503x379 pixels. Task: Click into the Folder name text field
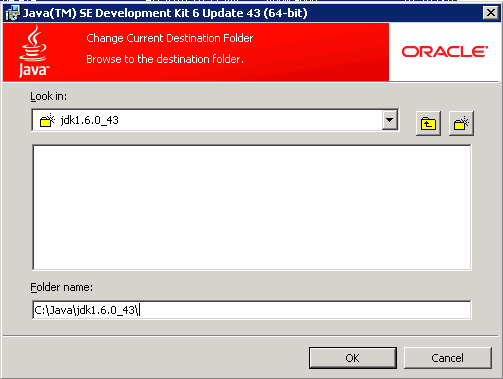(252, 310)
